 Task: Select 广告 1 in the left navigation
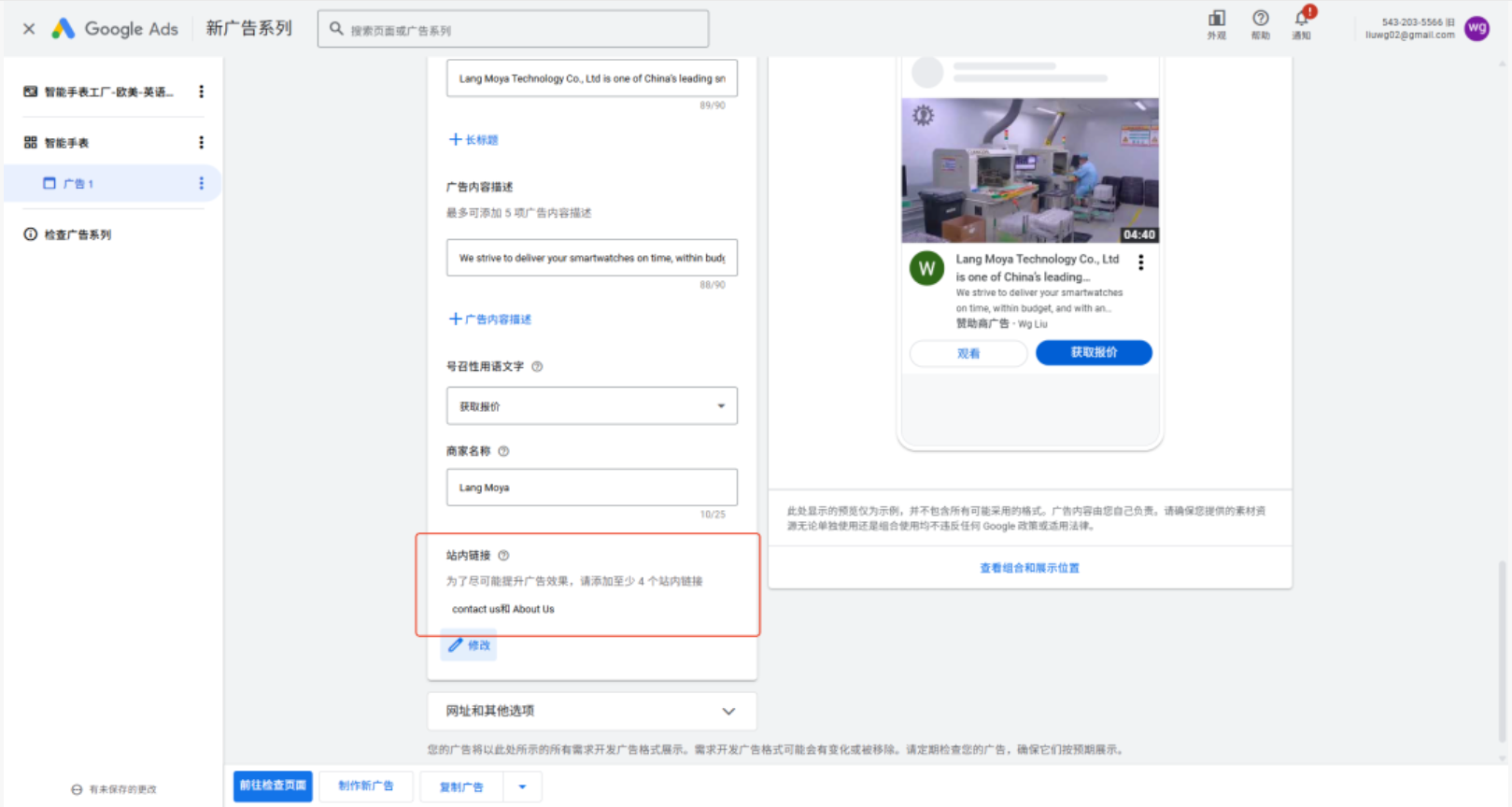pos(78,184)
